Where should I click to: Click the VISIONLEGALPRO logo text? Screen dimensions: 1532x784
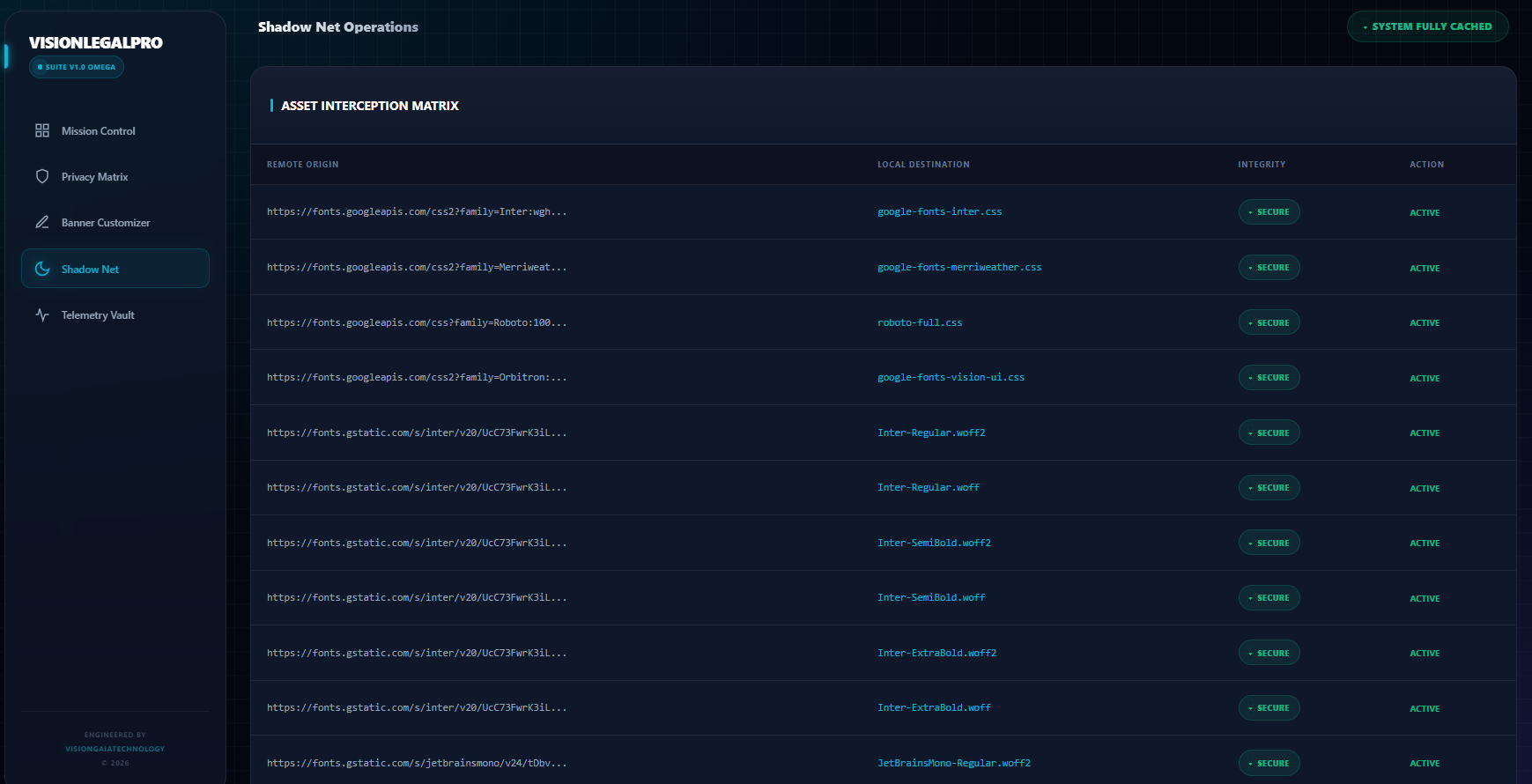click(95, 42)
